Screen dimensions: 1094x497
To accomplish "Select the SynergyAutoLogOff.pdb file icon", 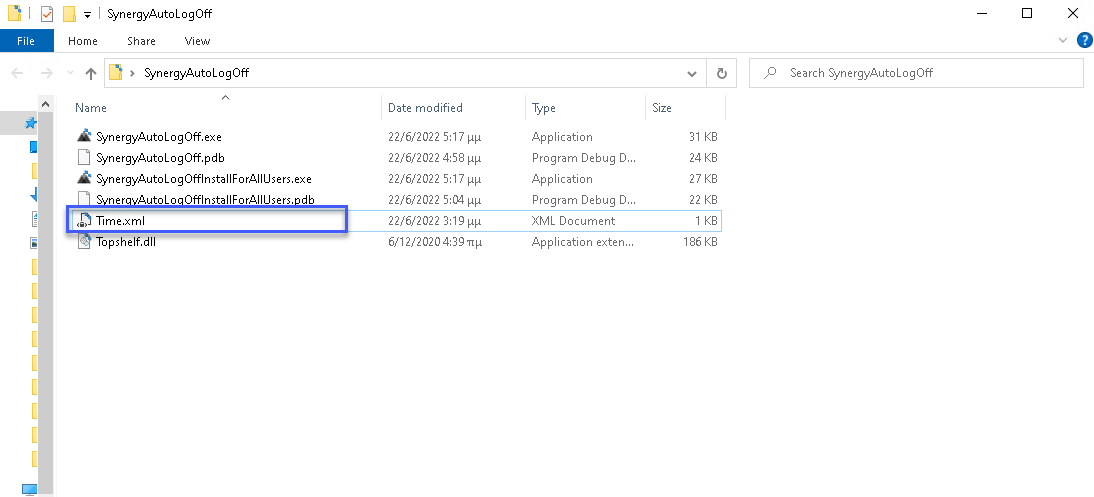I will 84,157.
